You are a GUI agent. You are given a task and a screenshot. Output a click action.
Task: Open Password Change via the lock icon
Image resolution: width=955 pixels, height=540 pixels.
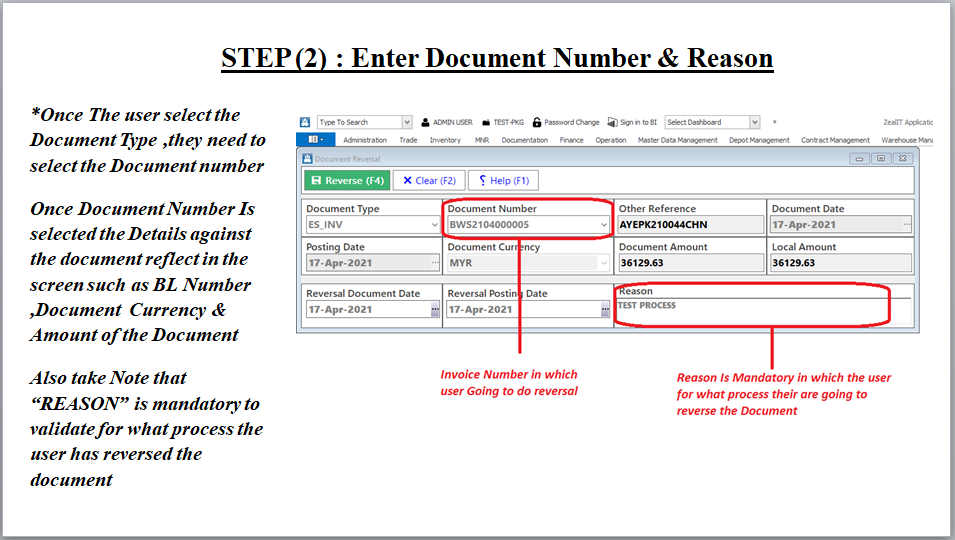537,122
